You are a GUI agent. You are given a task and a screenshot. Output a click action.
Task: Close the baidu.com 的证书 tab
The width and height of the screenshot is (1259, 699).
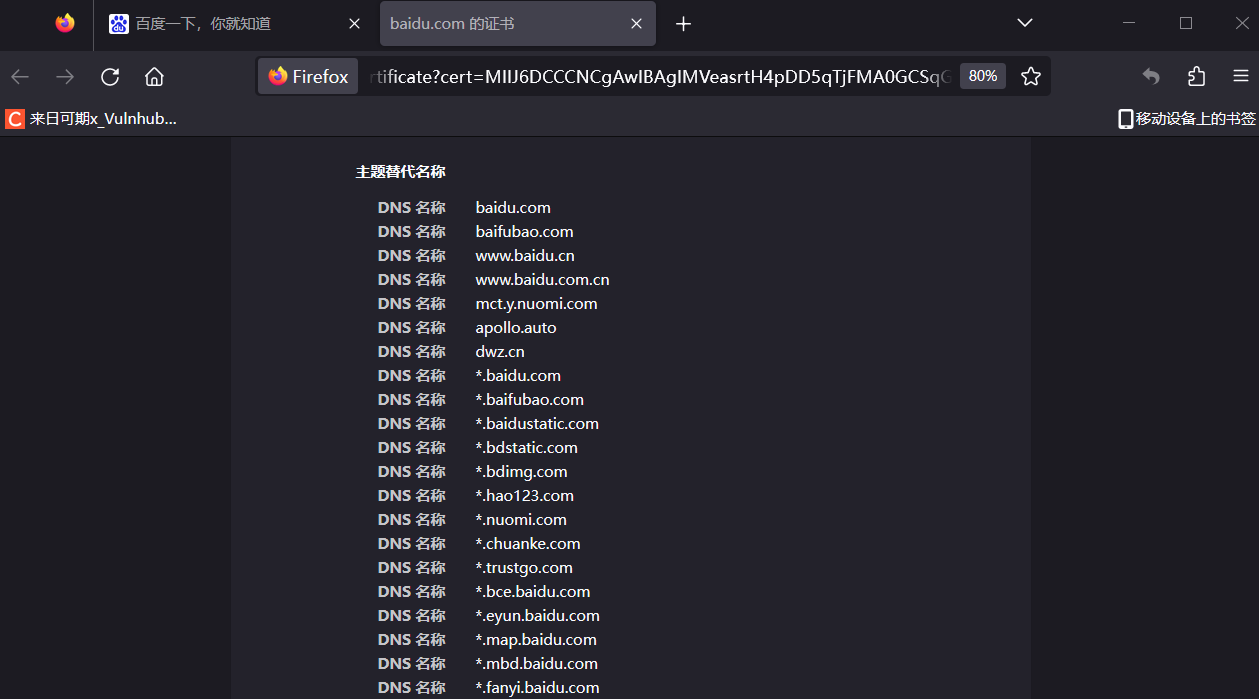(x=636, y=24)
